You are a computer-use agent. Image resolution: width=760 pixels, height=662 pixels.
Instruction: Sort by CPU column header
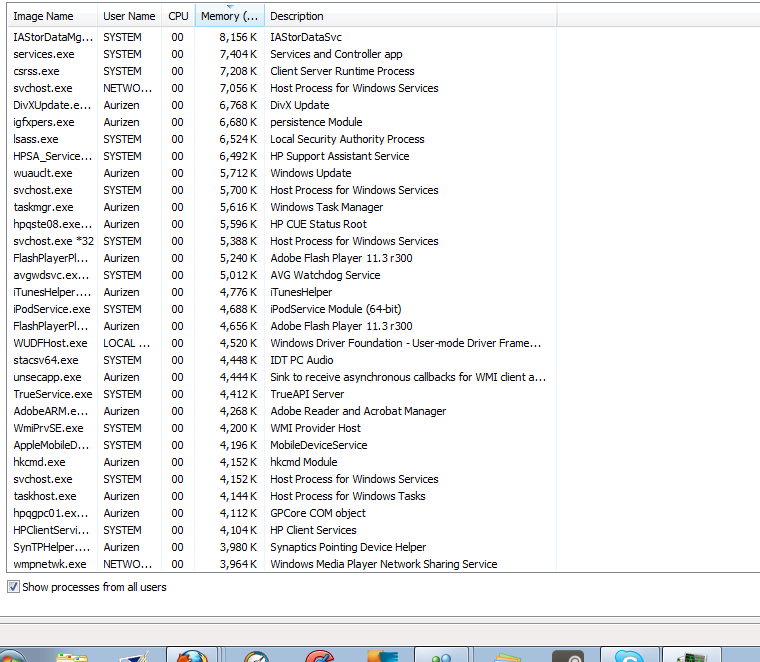tap(178, 16)
